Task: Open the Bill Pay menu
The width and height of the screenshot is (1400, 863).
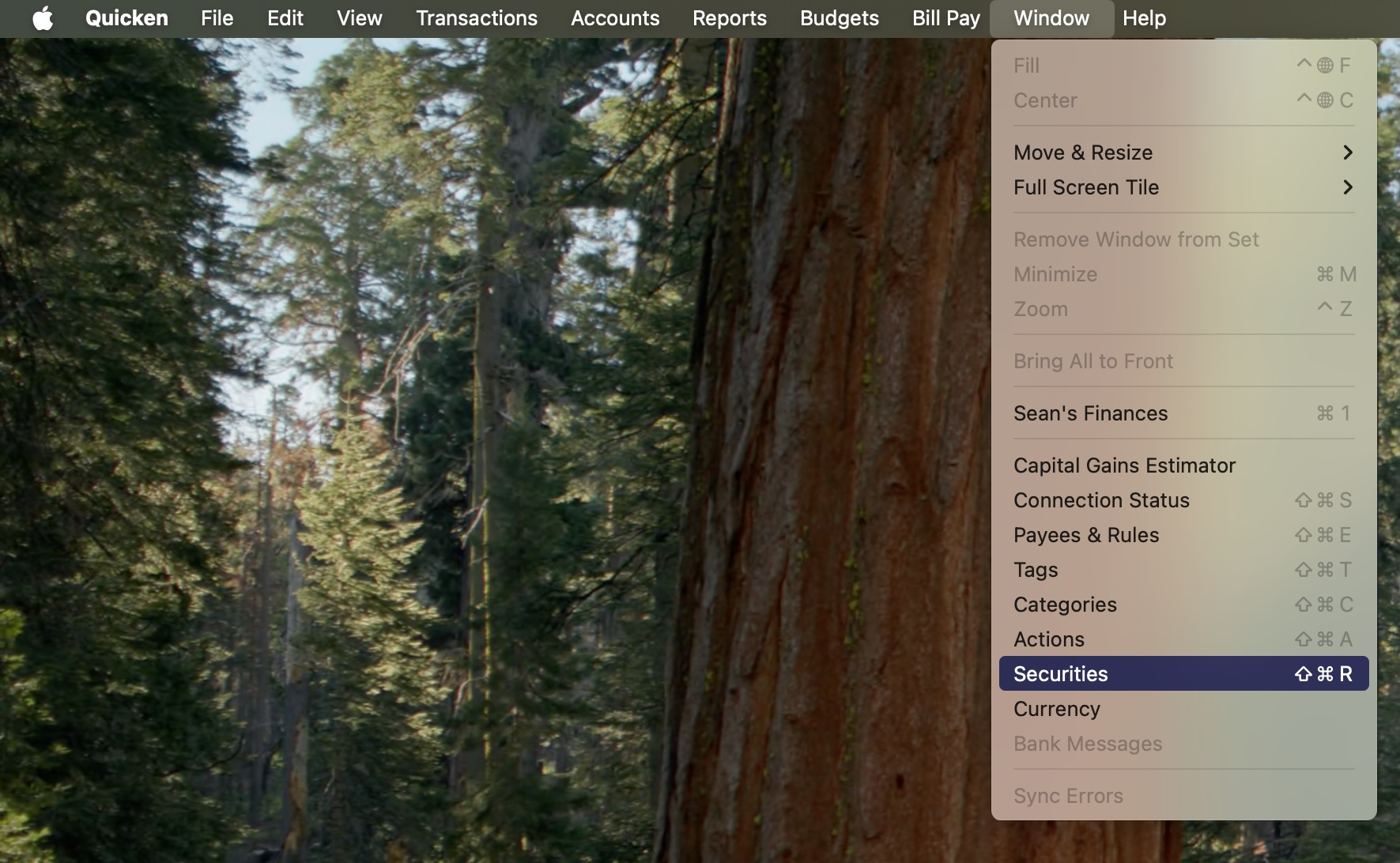Action: 945,18
